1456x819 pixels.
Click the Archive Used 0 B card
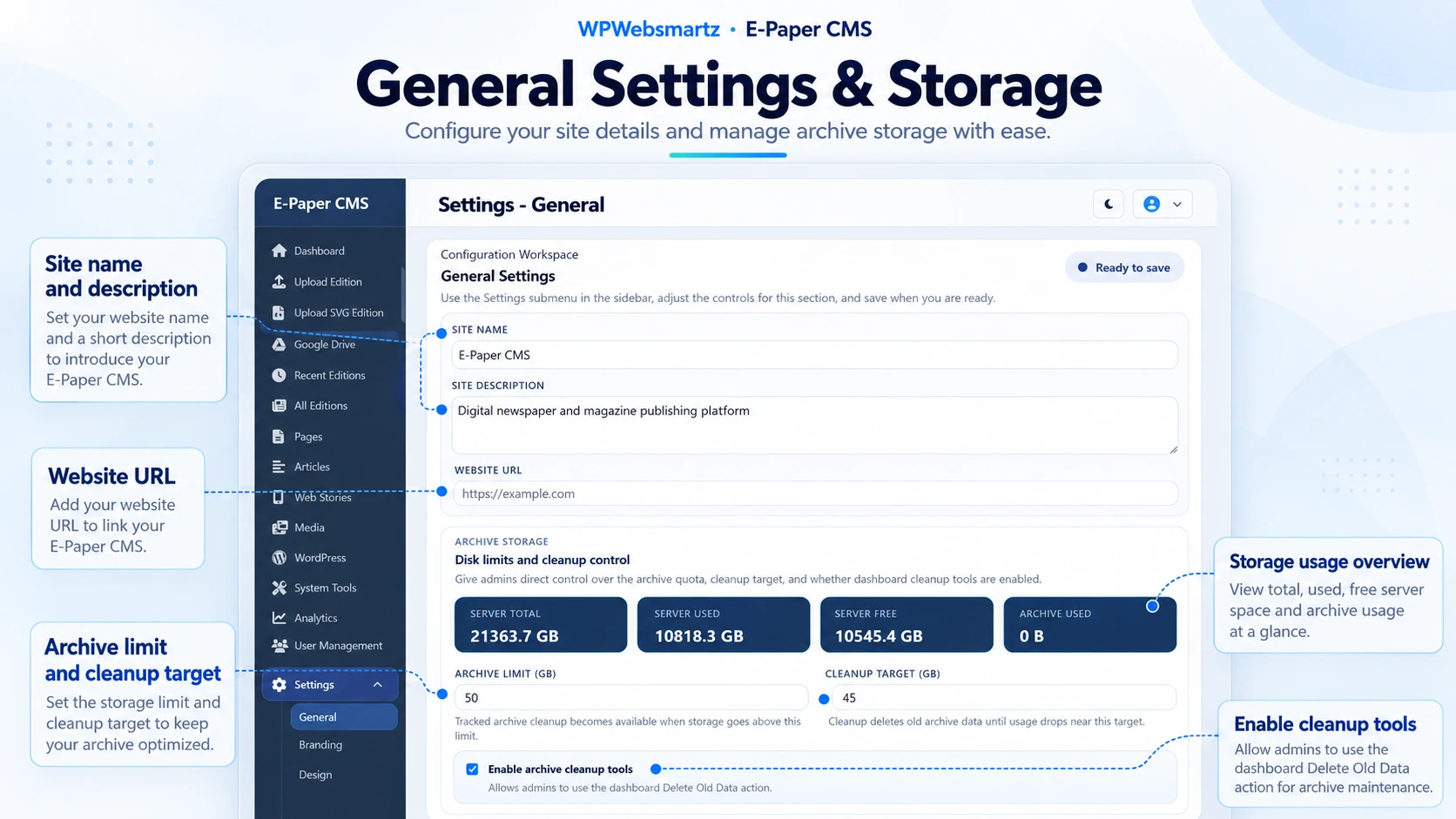point(1090,625)
